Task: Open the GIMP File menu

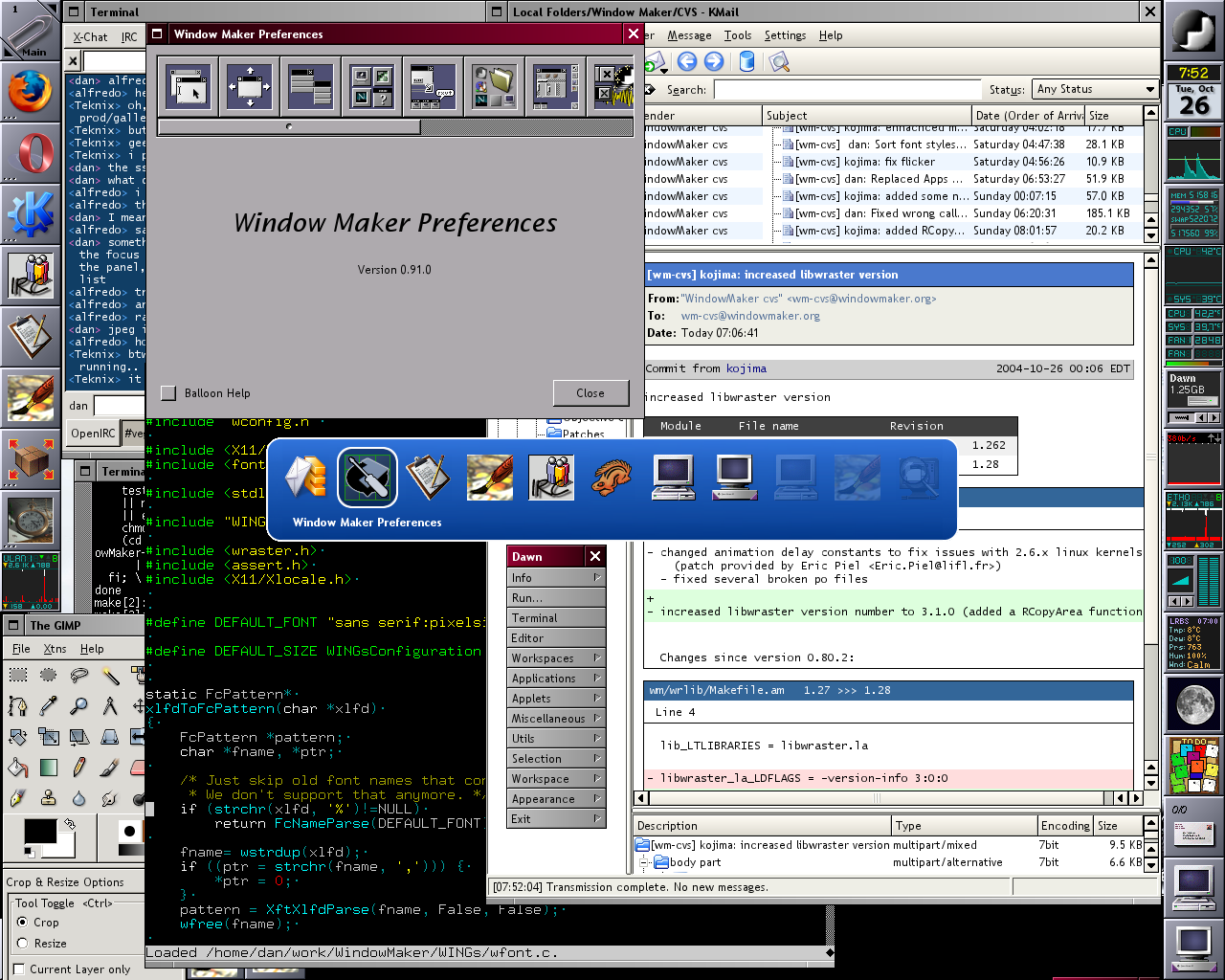Action: click(21, 649)
